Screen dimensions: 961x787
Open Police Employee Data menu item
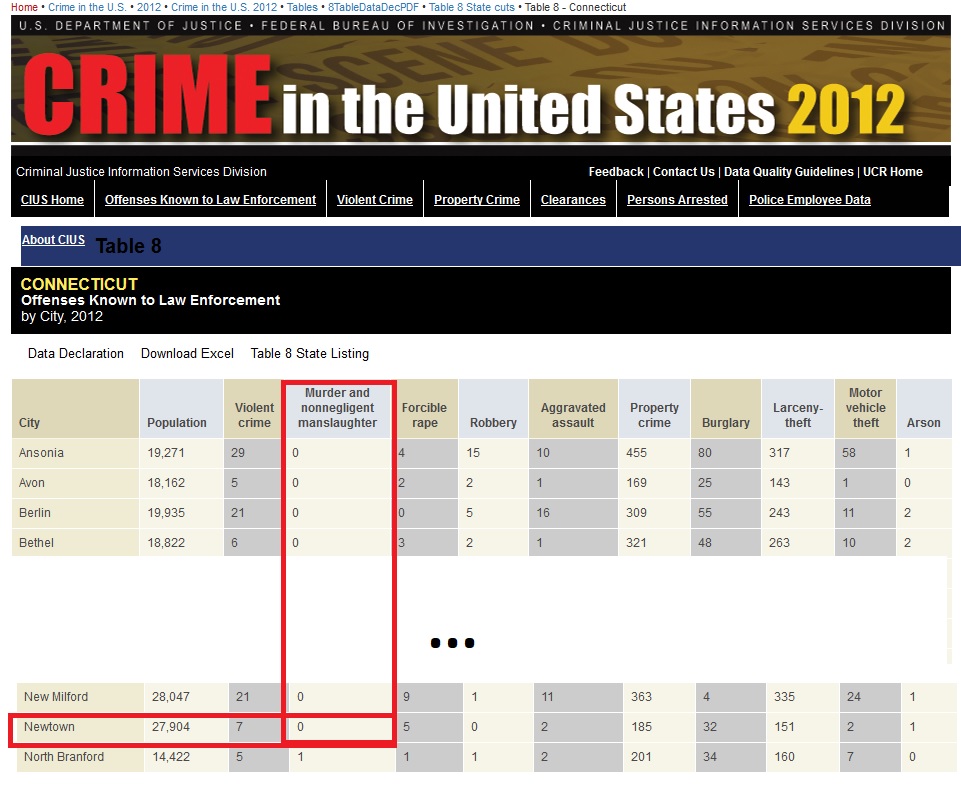pos(810,200)
